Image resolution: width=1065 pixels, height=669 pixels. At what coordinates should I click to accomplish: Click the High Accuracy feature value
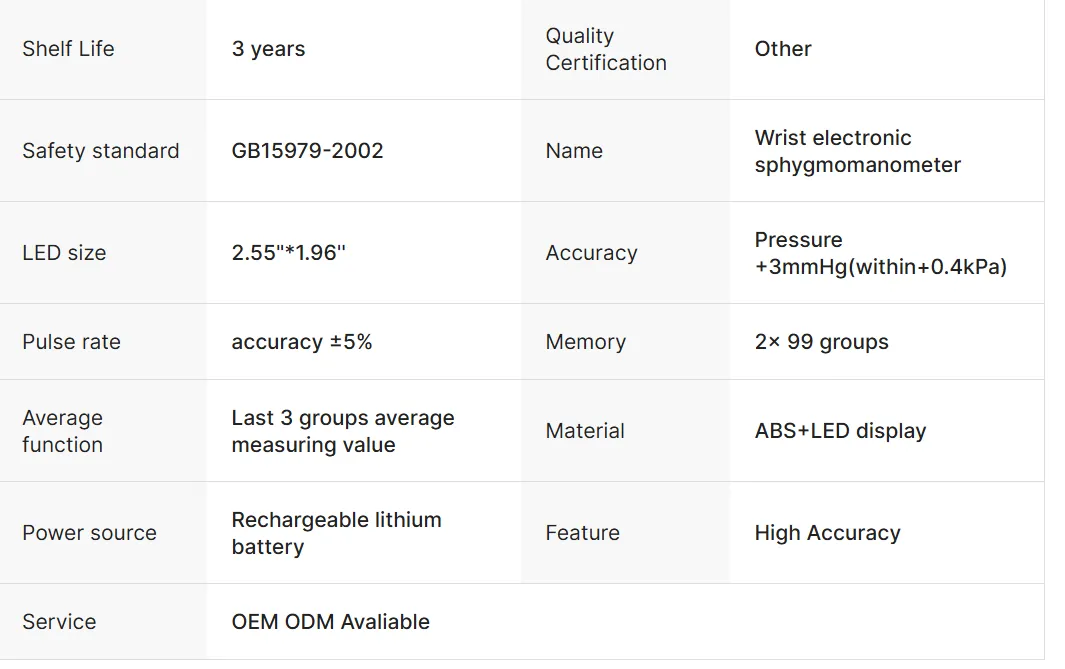pos(827,532)
